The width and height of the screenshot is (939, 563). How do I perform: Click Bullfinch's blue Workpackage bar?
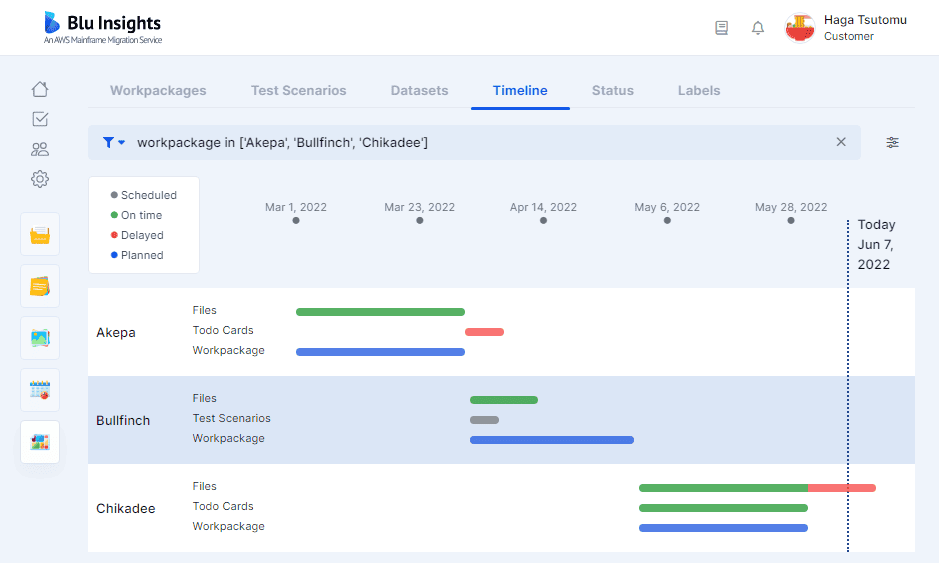coord(552,440)
